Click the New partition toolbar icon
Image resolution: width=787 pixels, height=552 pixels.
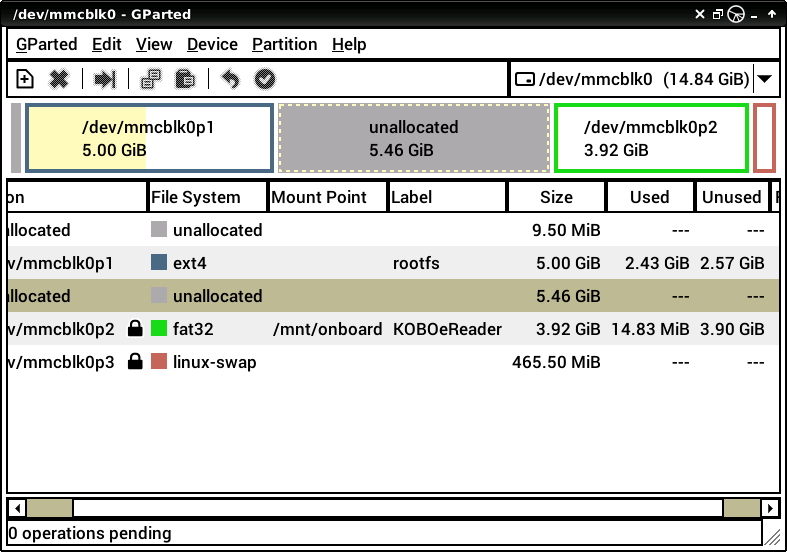coord(25,79)
